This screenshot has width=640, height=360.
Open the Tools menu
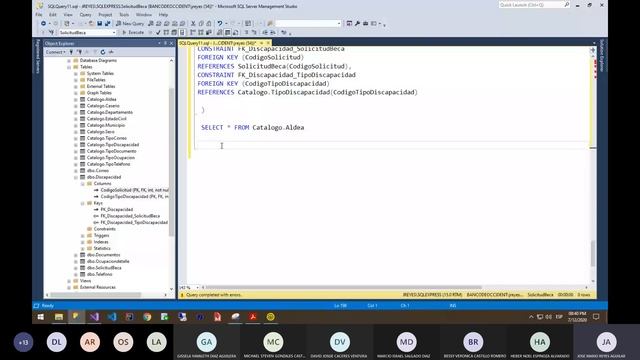124,15
